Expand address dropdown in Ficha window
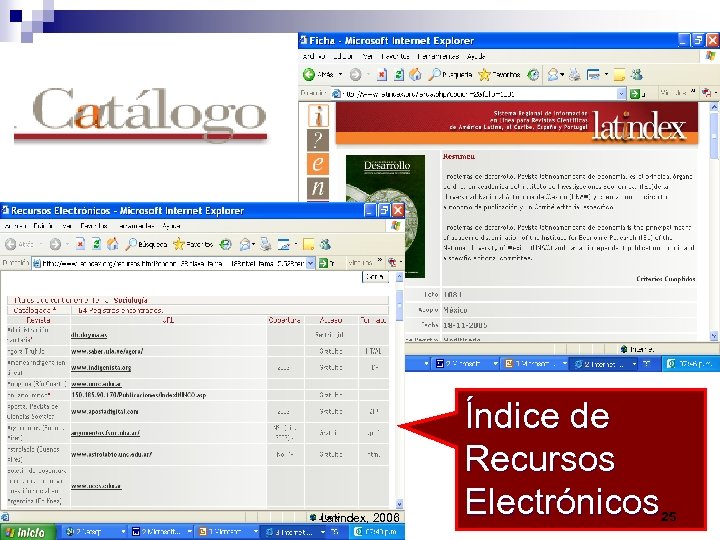Screen dimensions: 720x540 point(622,94)
